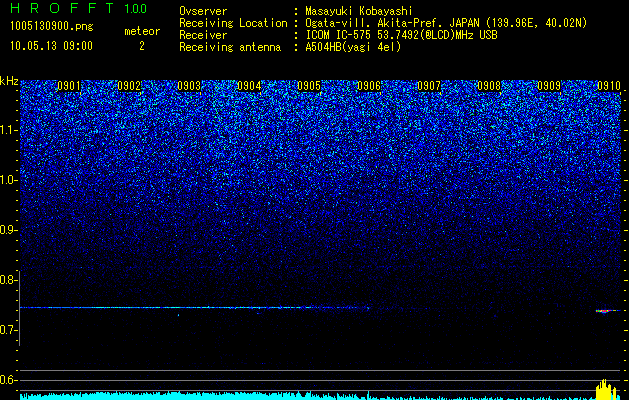This screenshot has height=400, width=629.
Task: Select the filename 1005130900.png
Action: click(52, 27)
